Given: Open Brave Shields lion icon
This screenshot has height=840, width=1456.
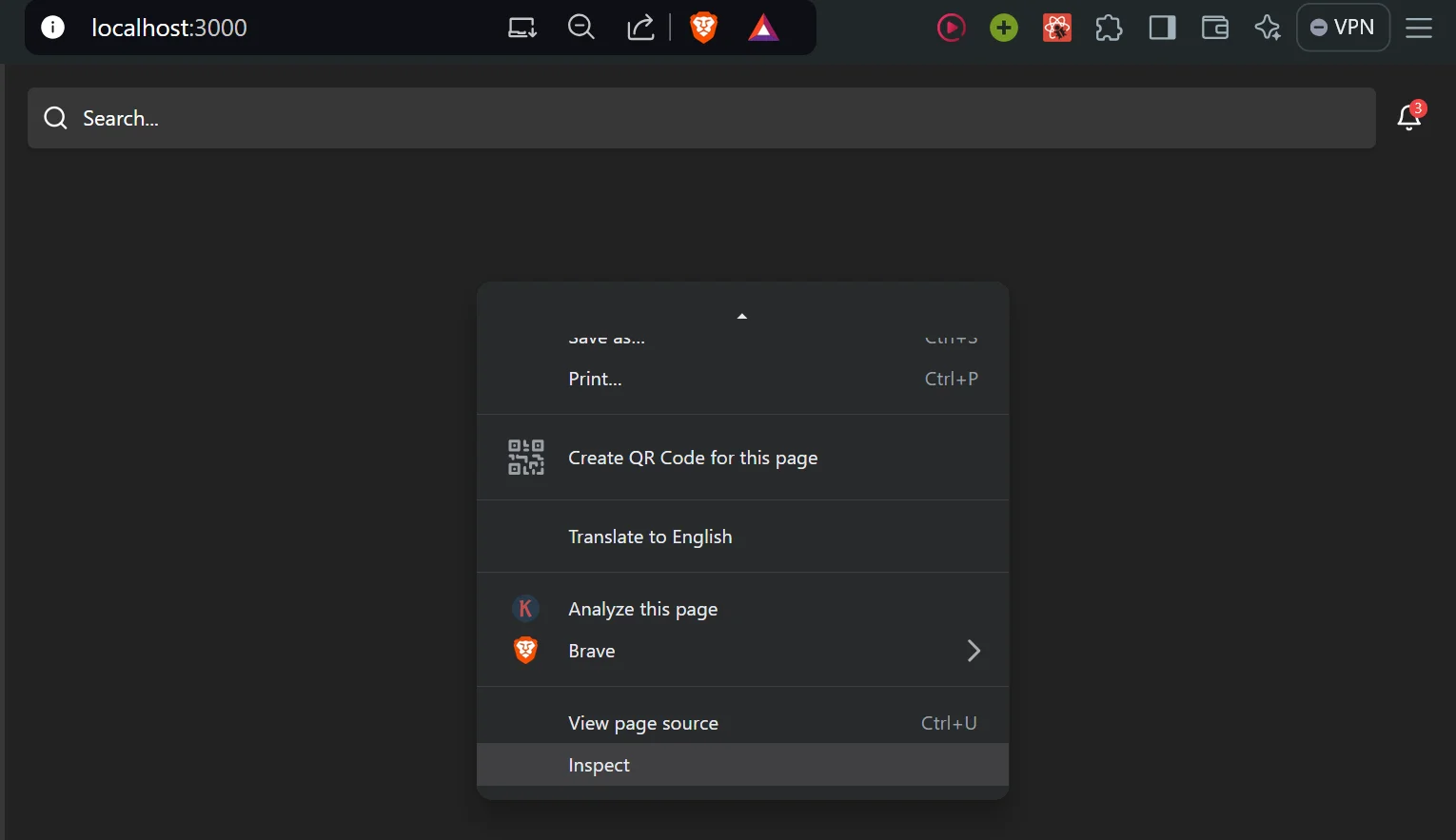Looking at the screenshot, I should (703, 28).
